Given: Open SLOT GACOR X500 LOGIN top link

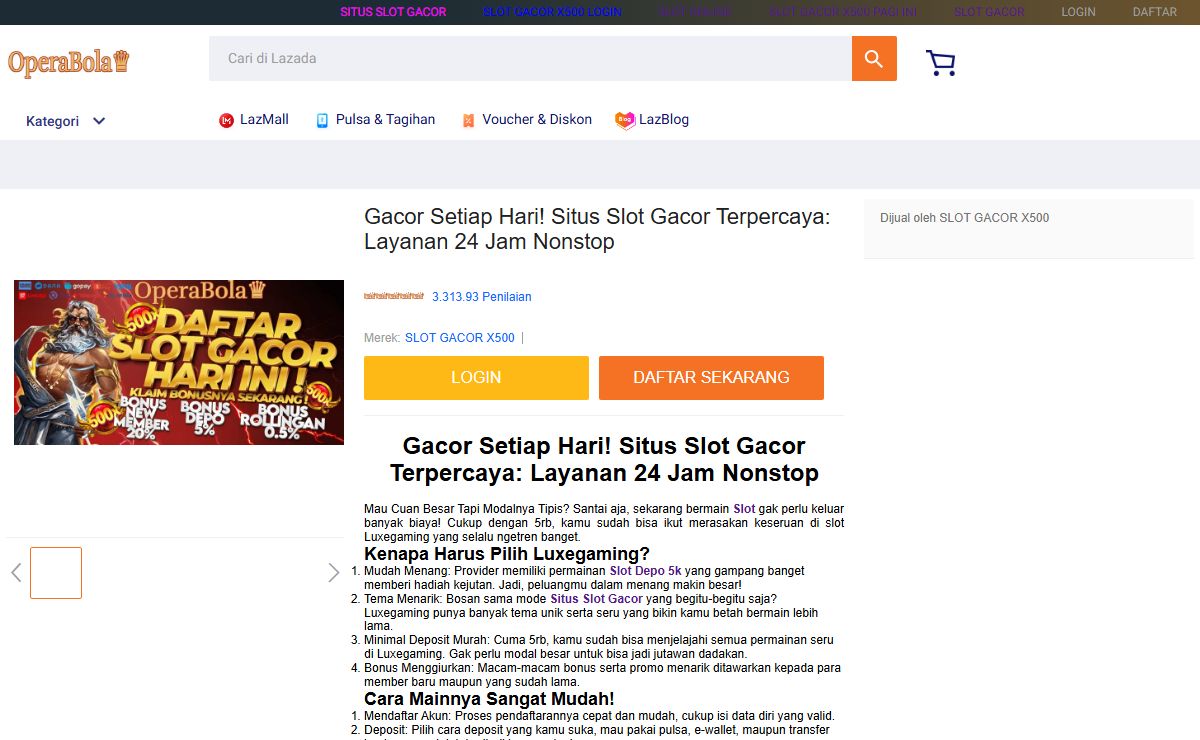Looking at the screenshot, I should tap(552, 12).
